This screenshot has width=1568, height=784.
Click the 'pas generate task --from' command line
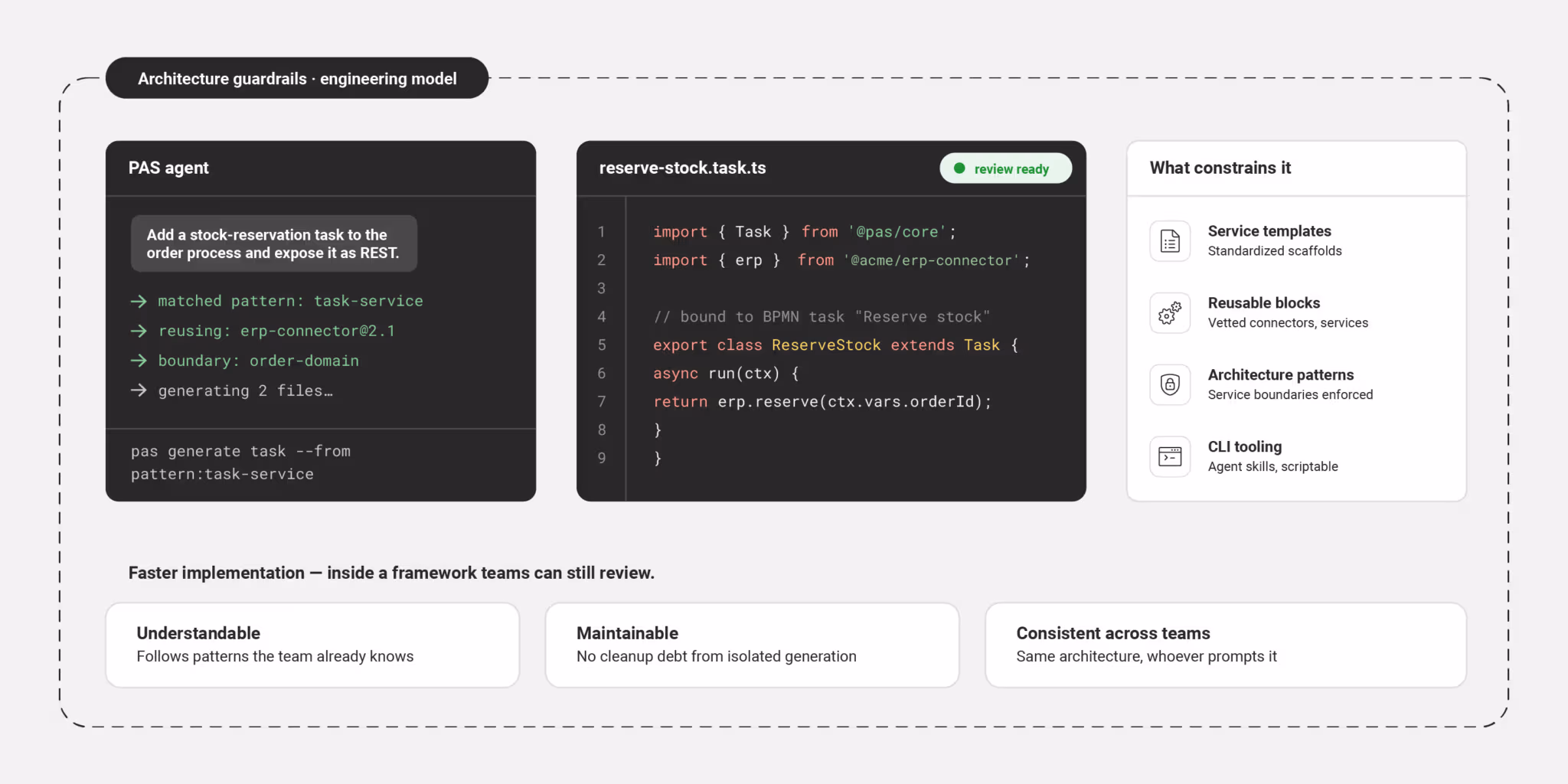tap(240, 452)
